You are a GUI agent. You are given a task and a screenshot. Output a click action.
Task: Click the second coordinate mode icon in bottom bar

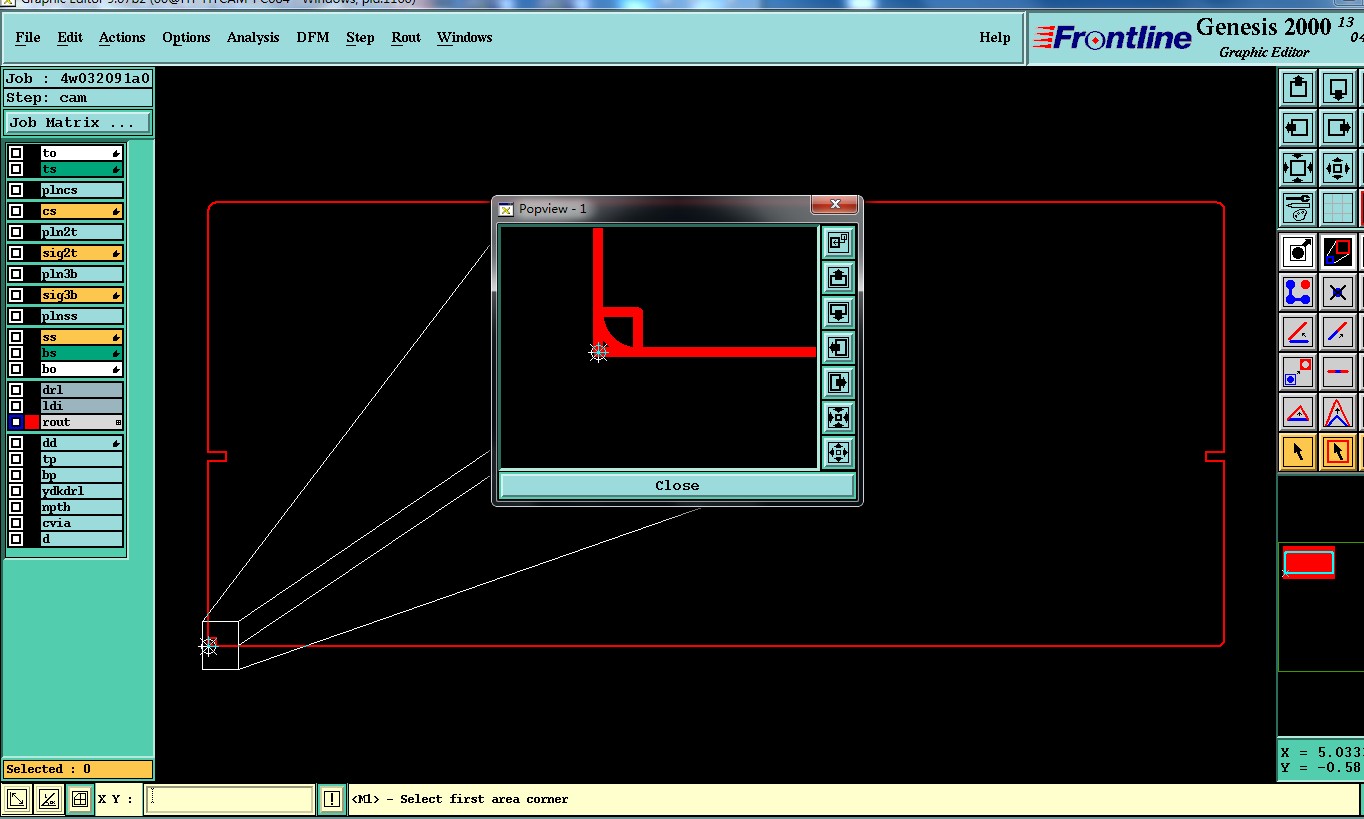point(48,799)
